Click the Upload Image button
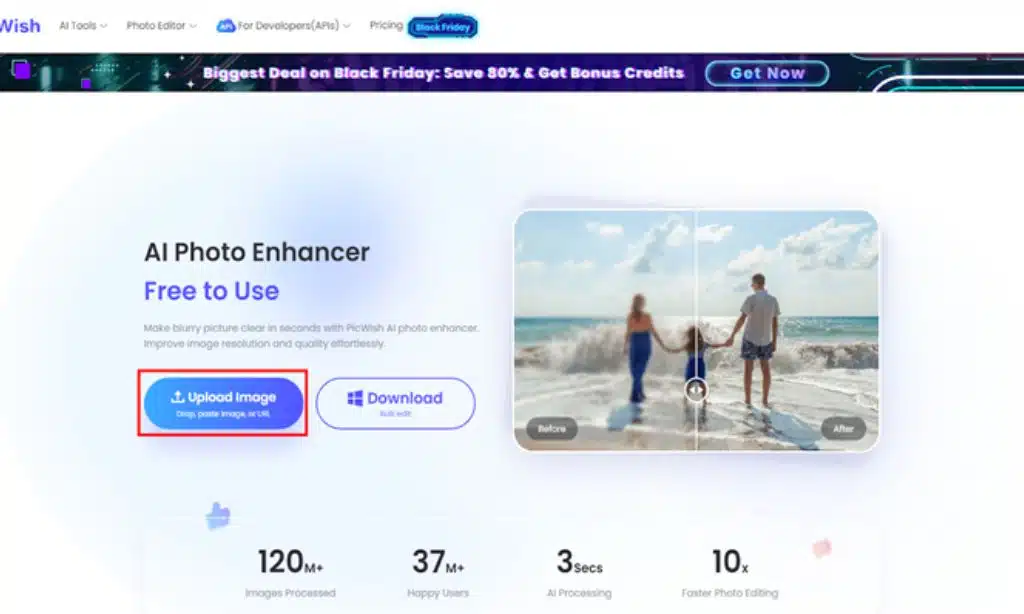The width and height of the screenshot is (1024, 614). click(223, 403)
